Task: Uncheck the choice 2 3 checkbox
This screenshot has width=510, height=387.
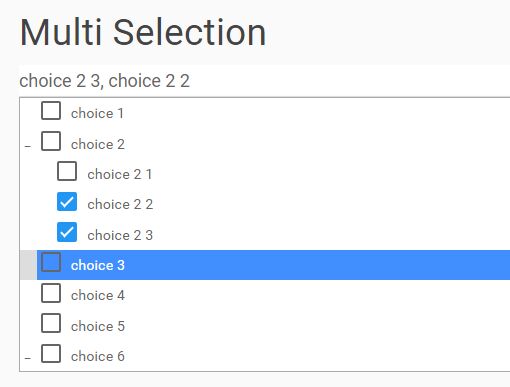Action: 67,232
